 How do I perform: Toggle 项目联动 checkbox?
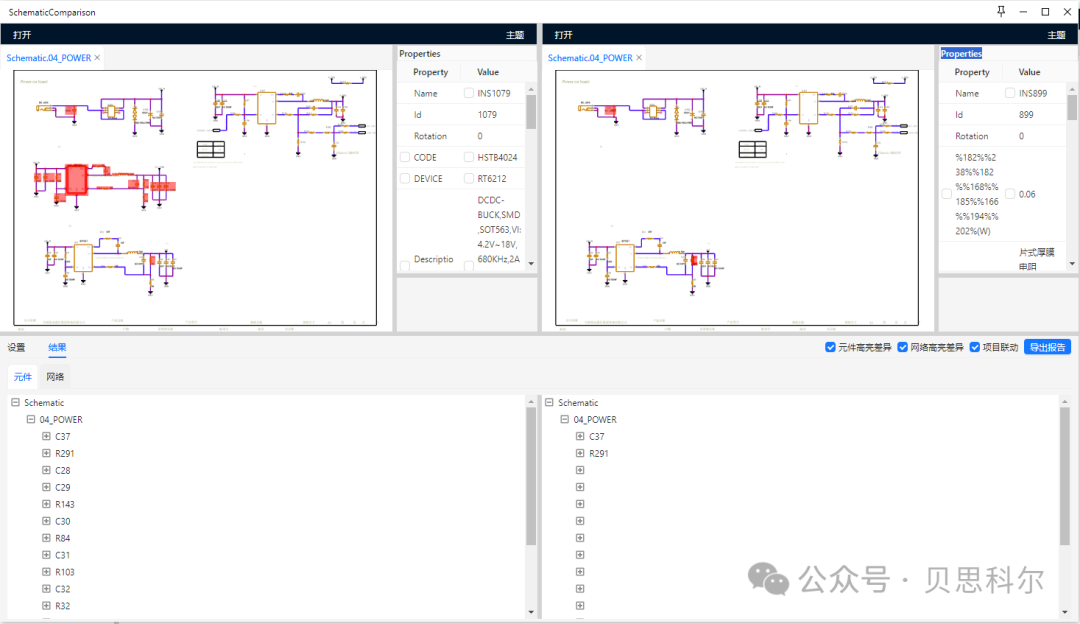(x=975, y=347)
